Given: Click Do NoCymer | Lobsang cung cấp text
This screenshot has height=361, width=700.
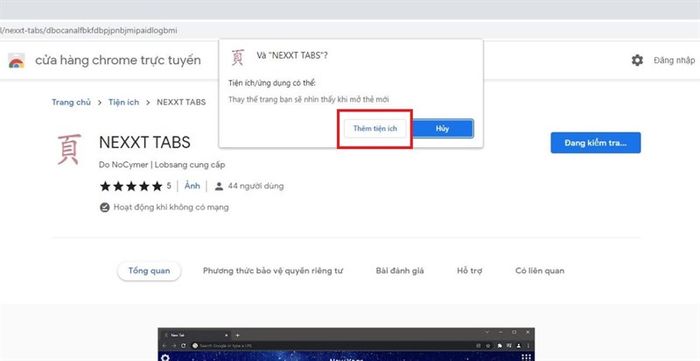Looking at the screenshot, I should click(x=162, y=165).
